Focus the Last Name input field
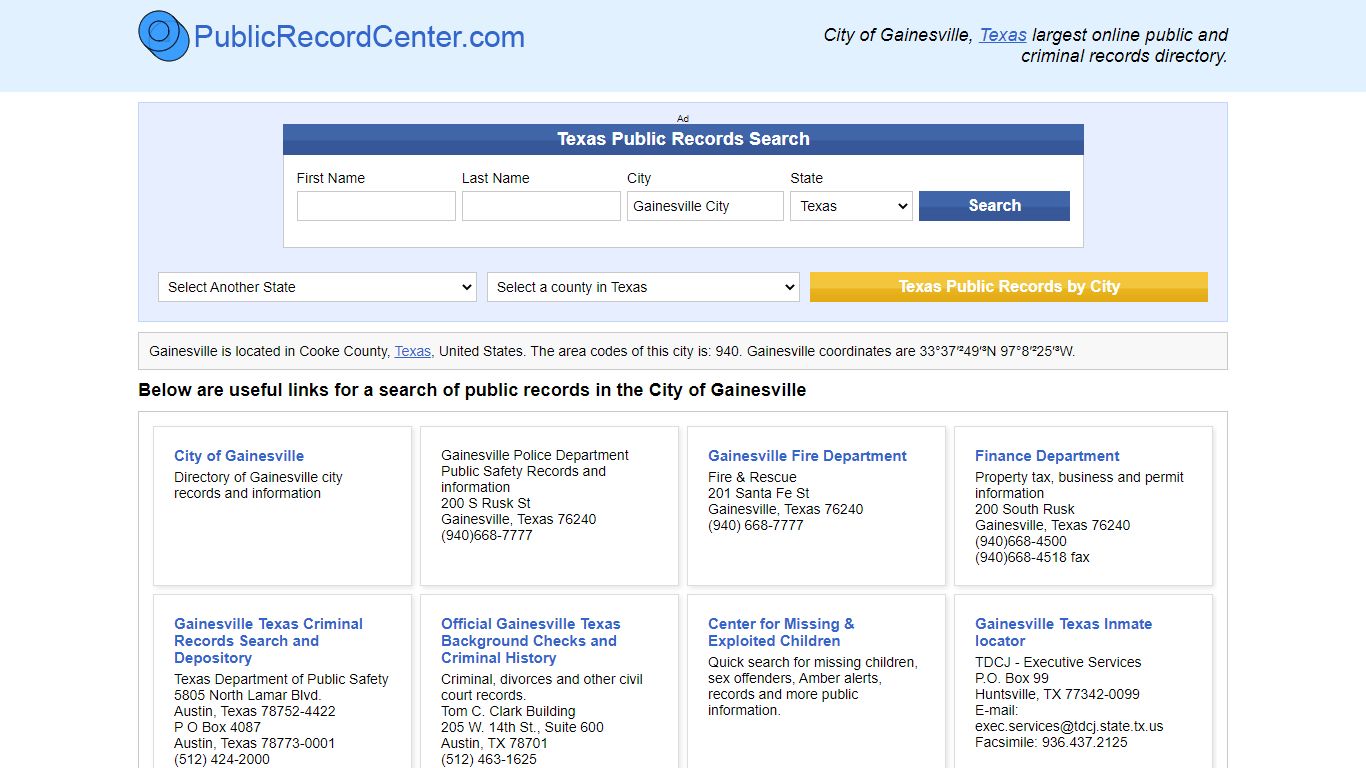The height and width of the screenshot is (768, 1366). coord(541,206)
